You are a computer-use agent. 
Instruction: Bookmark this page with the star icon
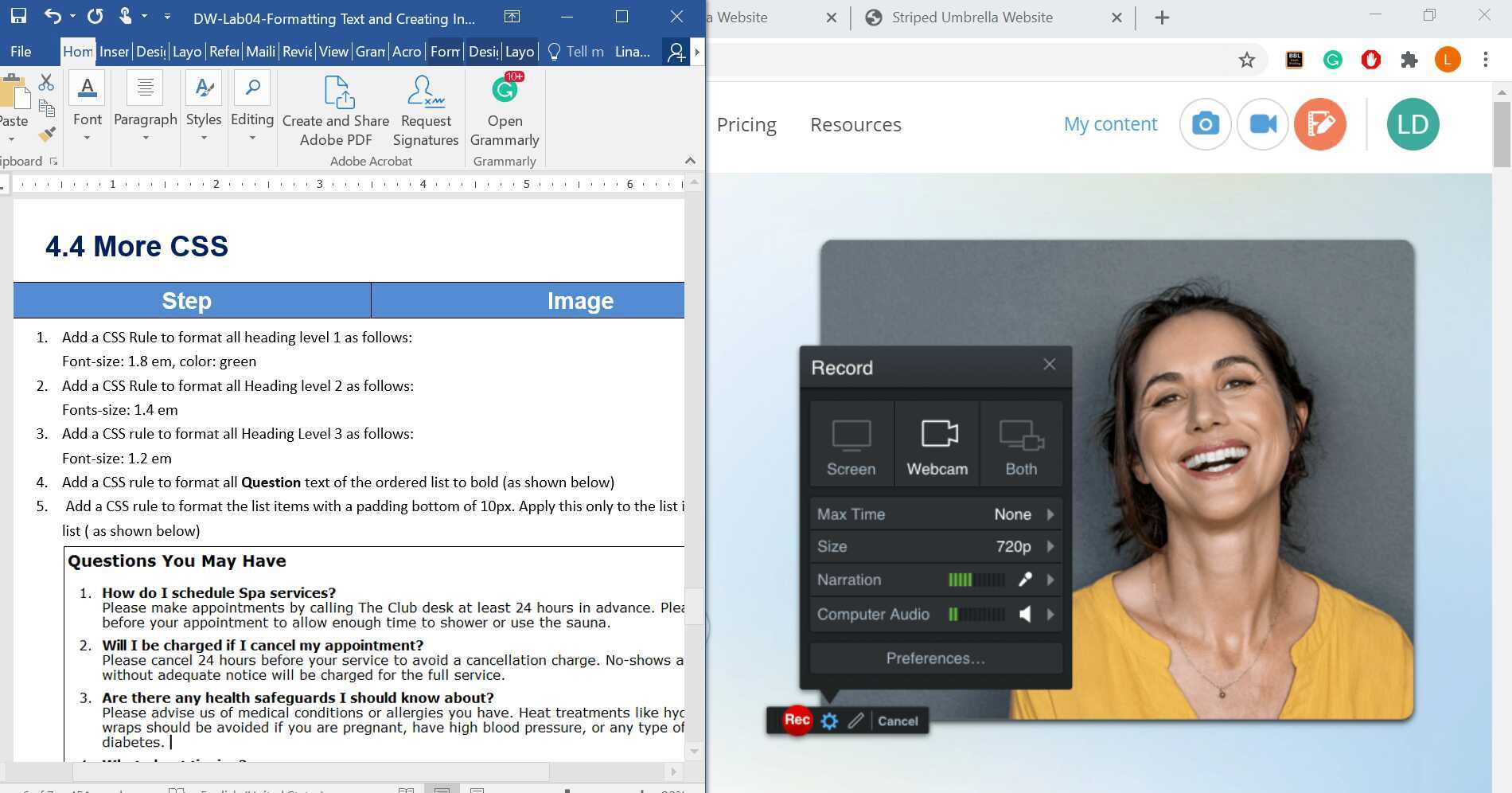(1246, 61)
